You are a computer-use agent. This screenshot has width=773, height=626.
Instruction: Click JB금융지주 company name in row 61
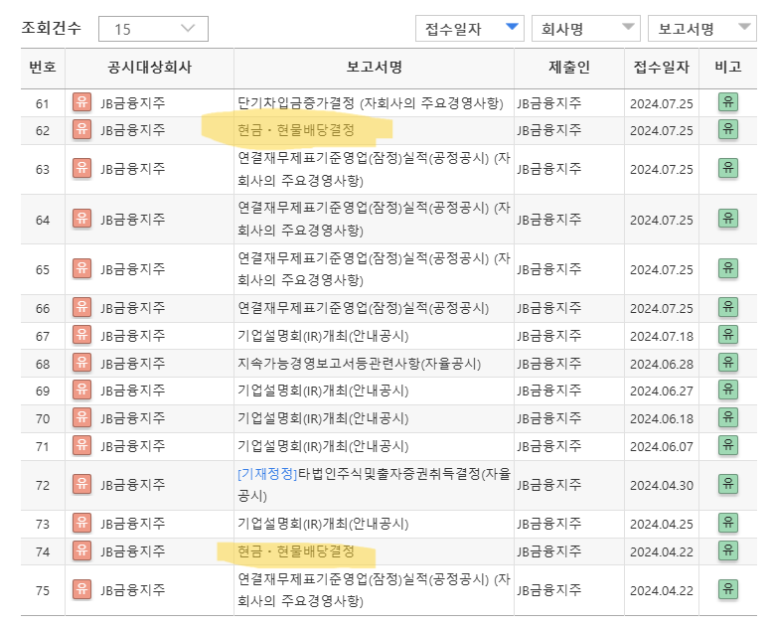click(x=133, y=103)
